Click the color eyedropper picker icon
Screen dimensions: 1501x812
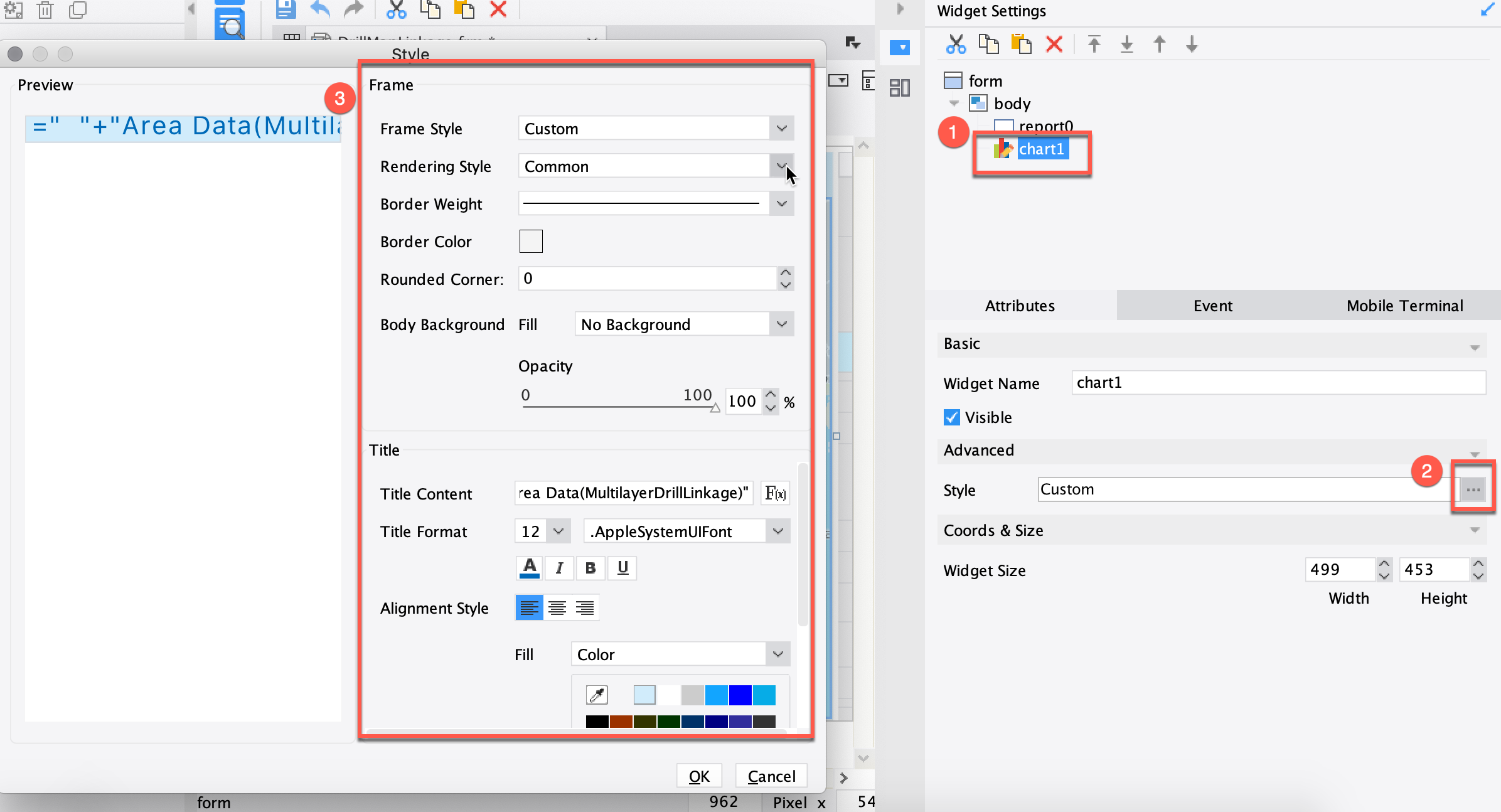pyautogui.click(x=597, y=695)
